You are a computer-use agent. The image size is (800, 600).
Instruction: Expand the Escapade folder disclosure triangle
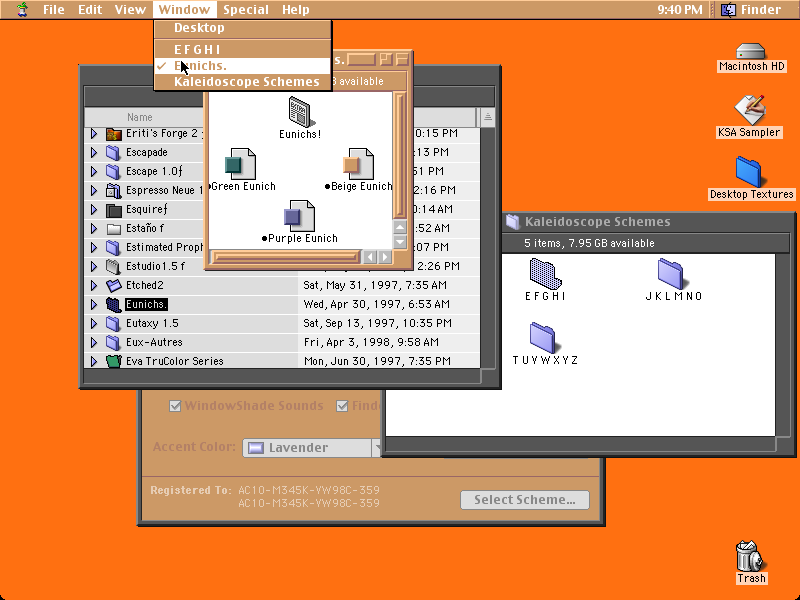pos(94,153)
